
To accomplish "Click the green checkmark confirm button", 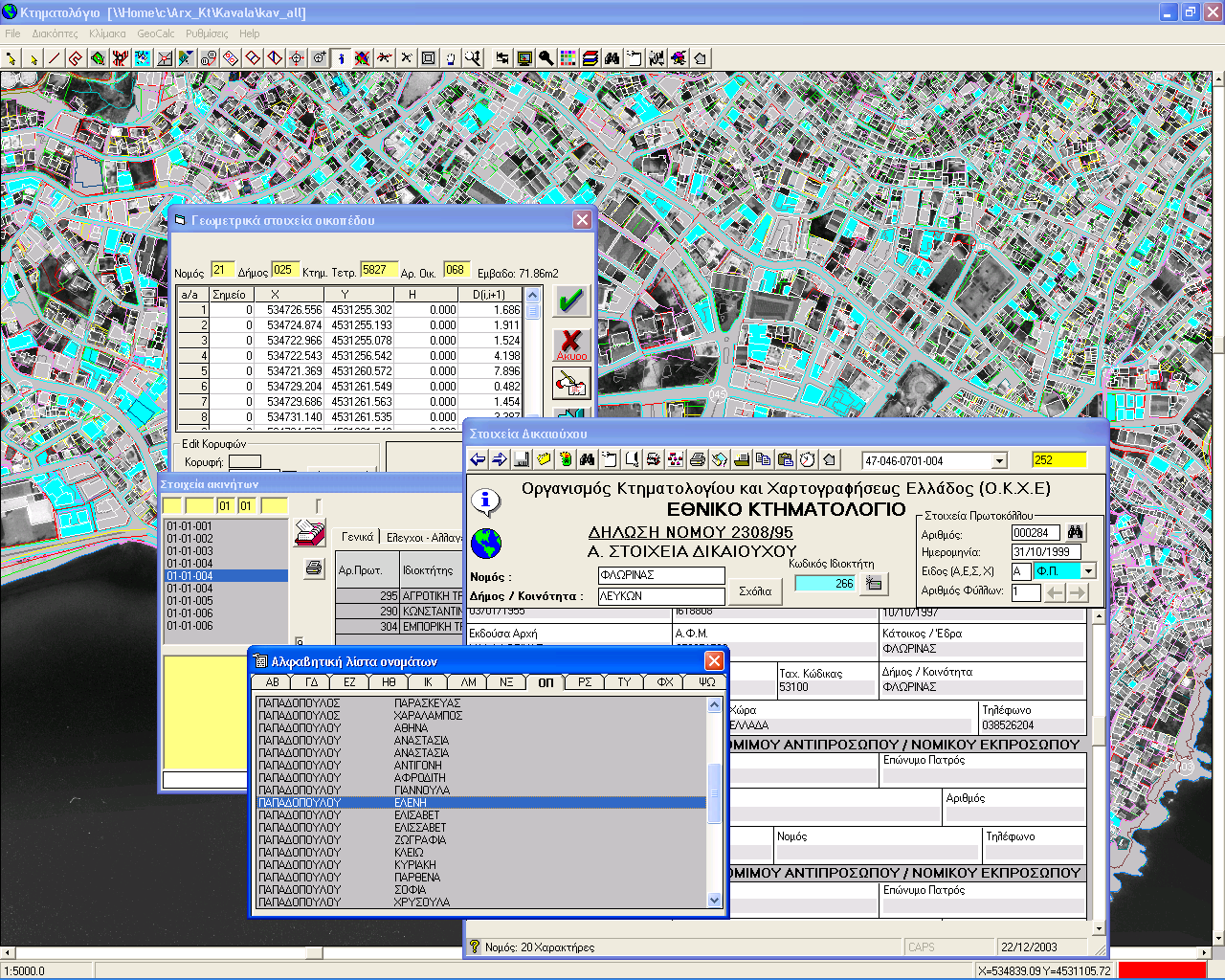I will pyautogui.click(x=571, y=301).
